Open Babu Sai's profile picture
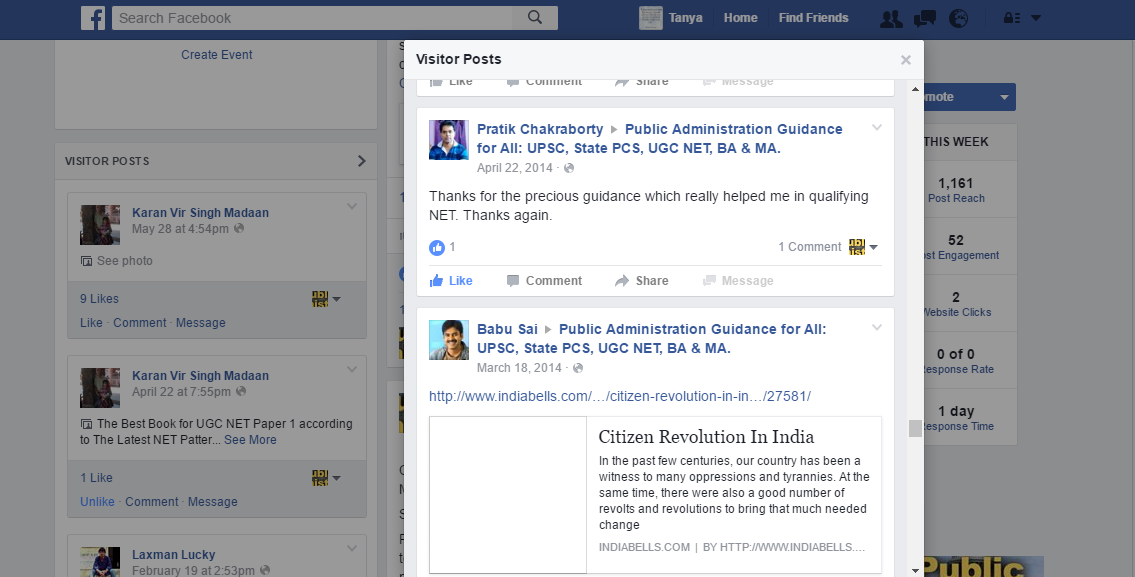1135x577 pixels. pyautogui.click(x=449, y=340)
